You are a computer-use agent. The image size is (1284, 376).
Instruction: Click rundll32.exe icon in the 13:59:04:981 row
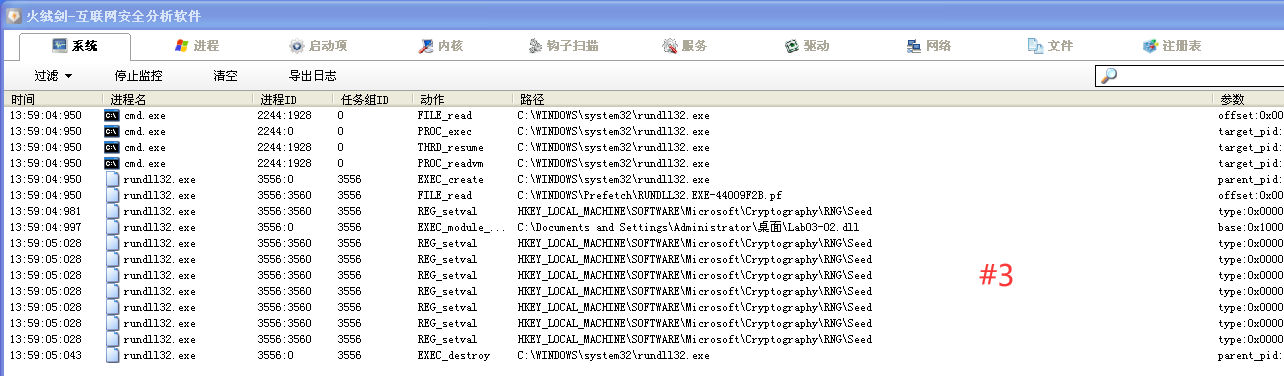(x=112, y=211)
